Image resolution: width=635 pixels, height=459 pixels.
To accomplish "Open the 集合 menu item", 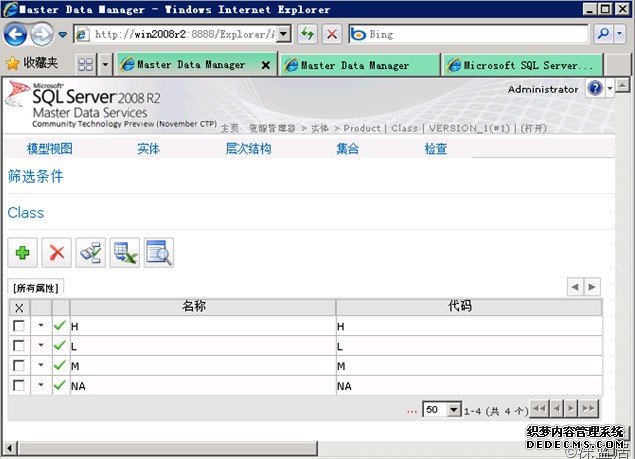I will coord(347,149).
